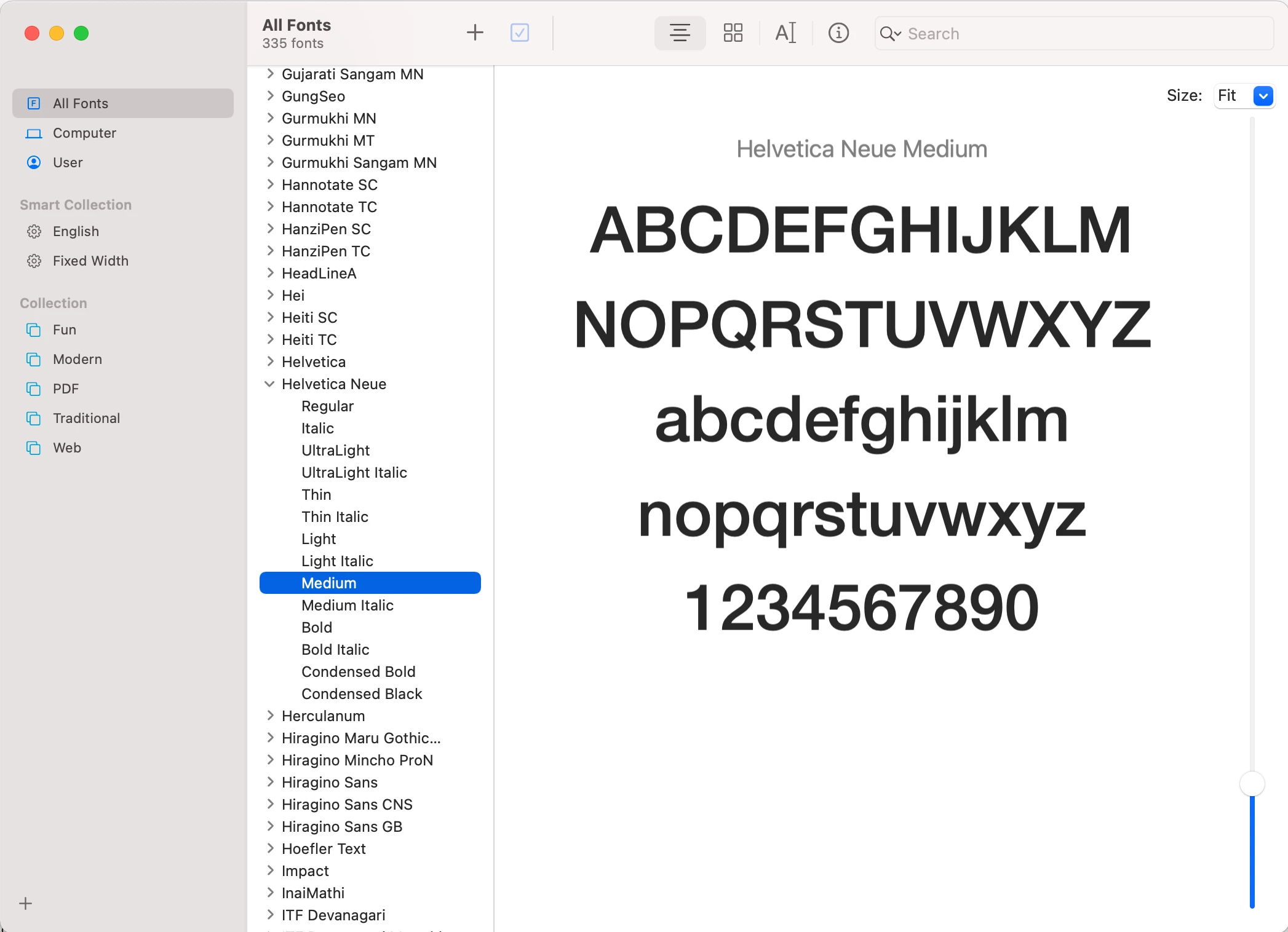1288x932 pixels.
Task: Click the search magnifier options icon
Action: coord(889,34)
